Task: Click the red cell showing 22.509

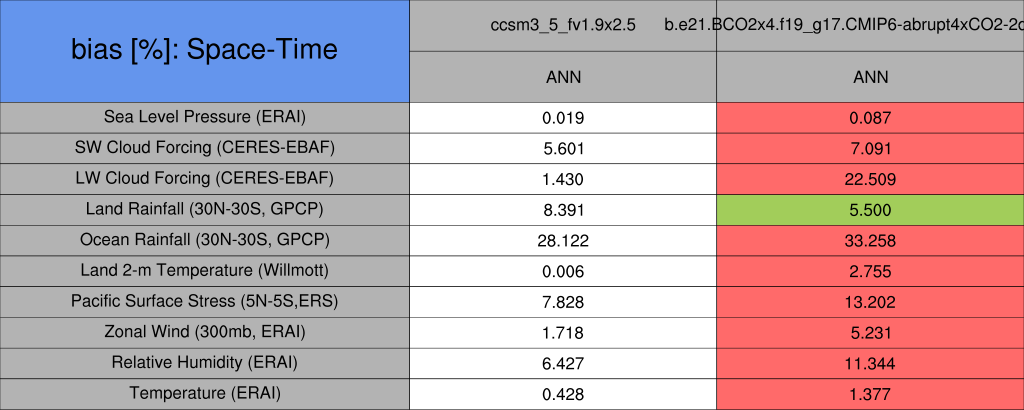Action: (x=870, y=179)
